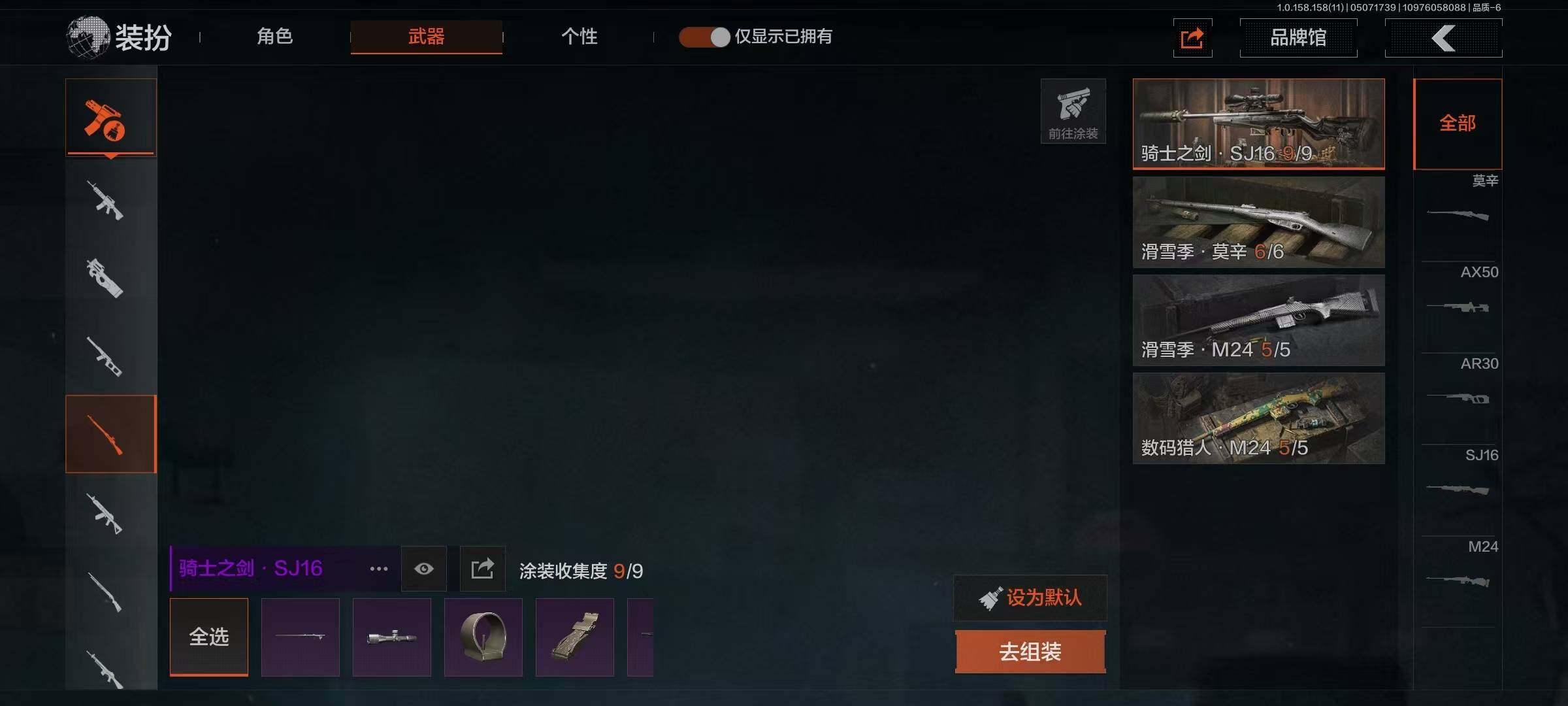The height and width of the screenshot is (706, 1568).
Task: Toggle 仅显示已拥有 switch
Action: pyautogui.click(x=704, y=37)
